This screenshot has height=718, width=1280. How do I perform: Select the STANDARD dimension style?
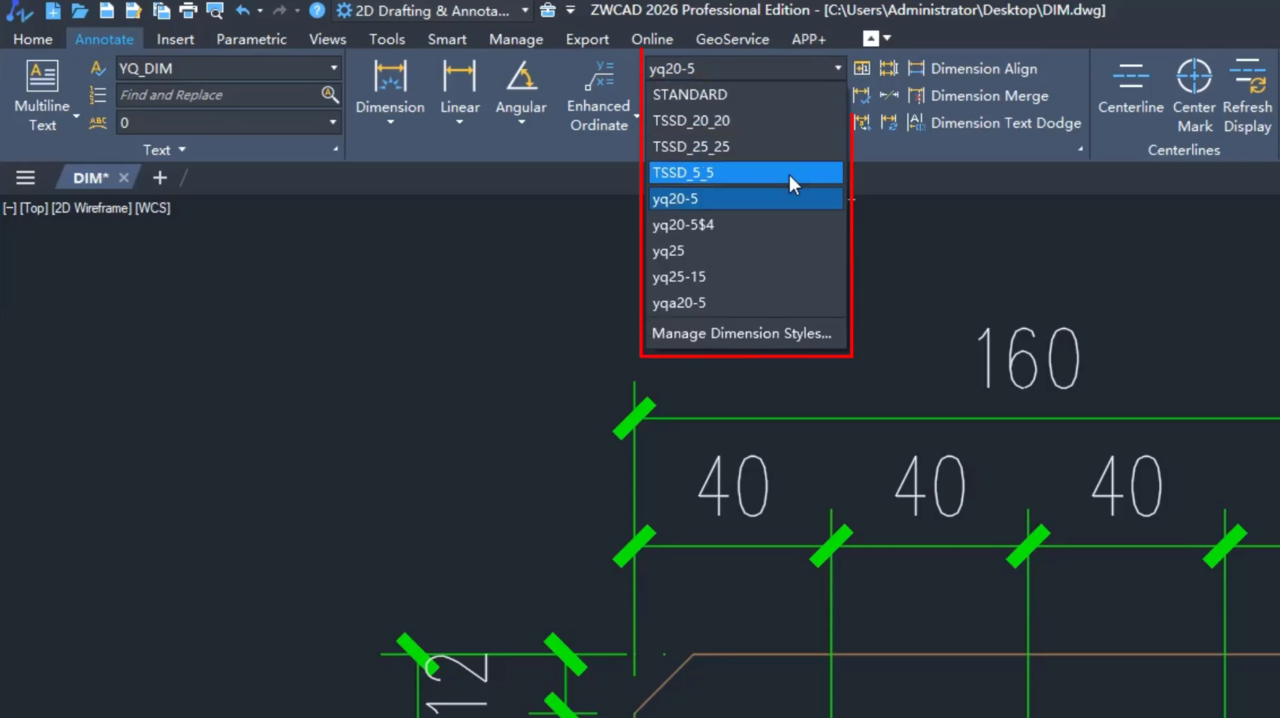pyautogui.click(x=746, y=95)
